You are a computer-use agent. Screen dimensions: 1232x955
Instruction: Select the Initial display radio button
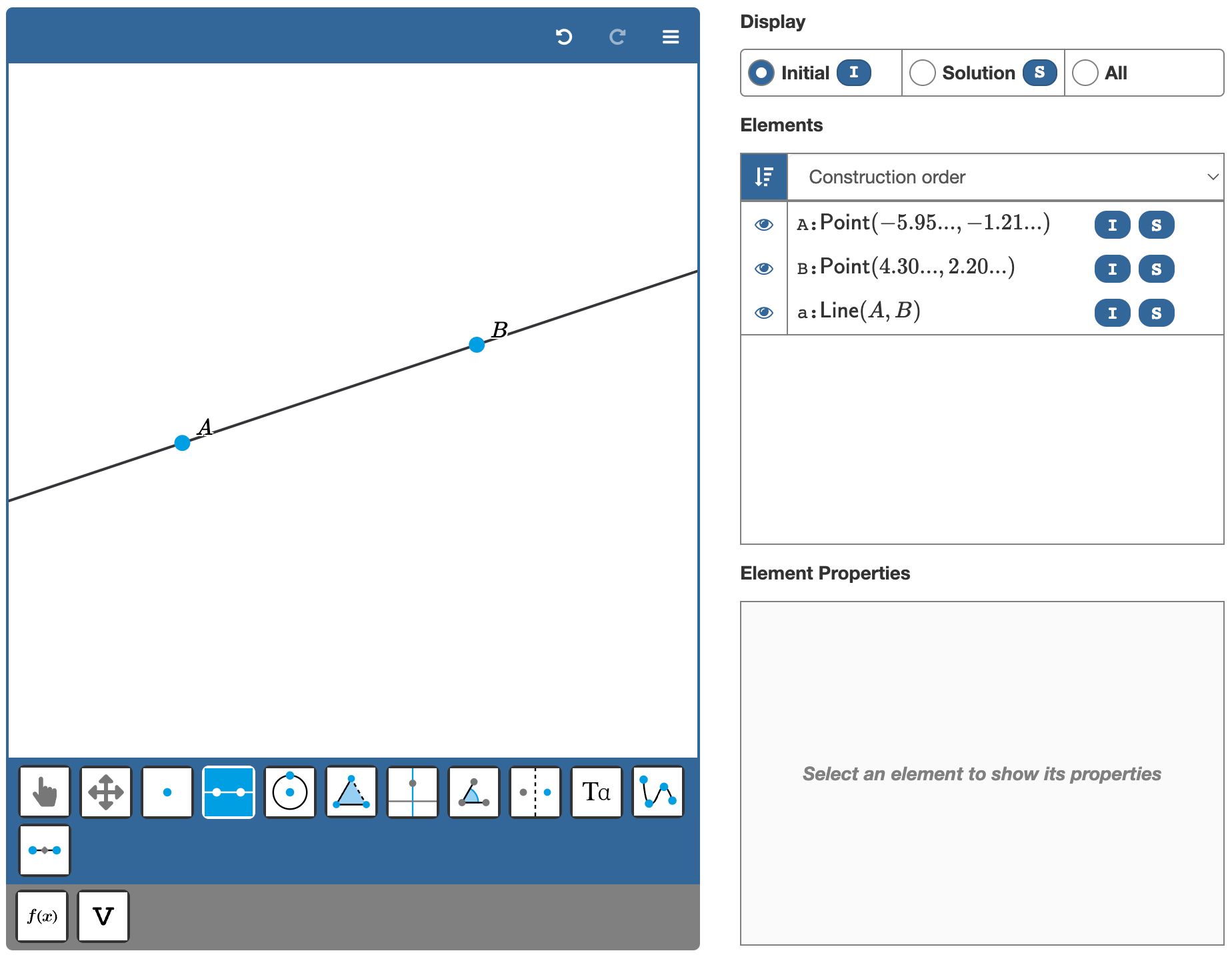761,73
